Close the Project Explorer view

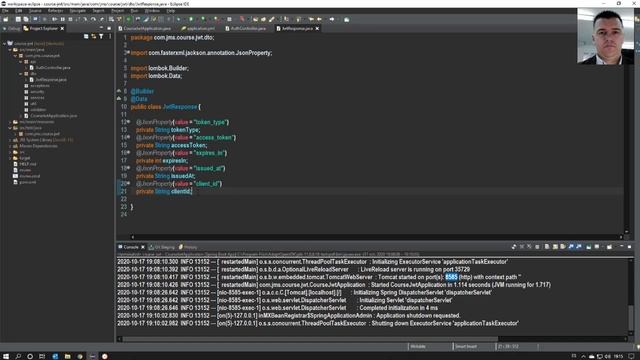pos(62,29)
